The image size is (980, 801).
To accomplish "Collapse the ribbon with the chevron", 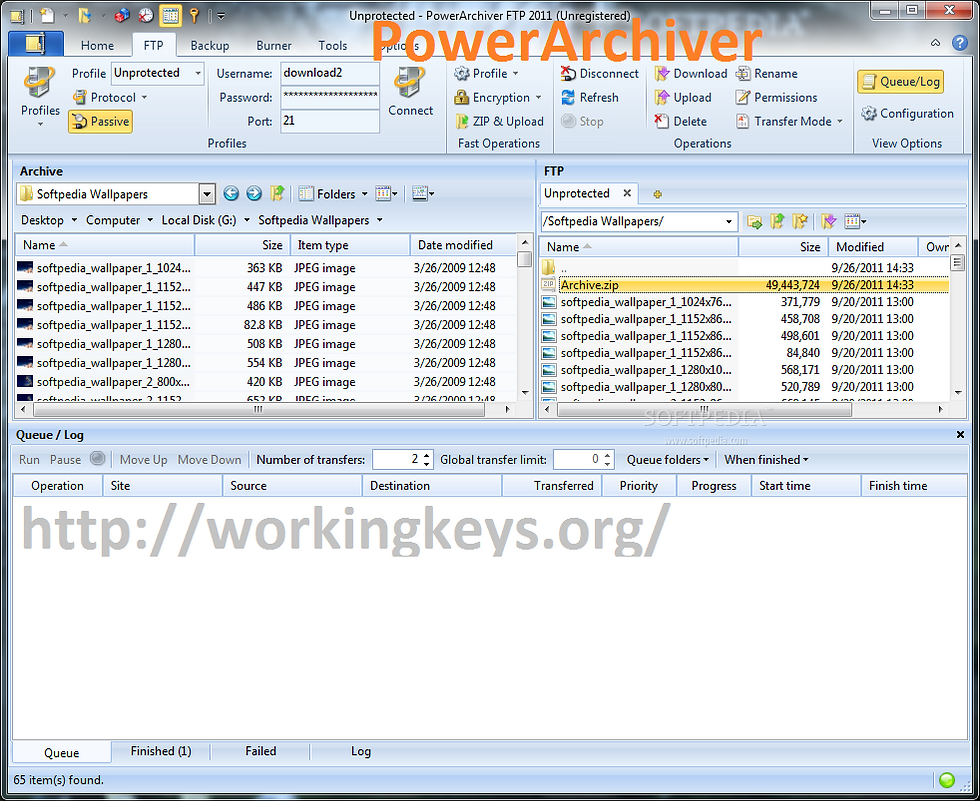I will pyautogui.click(x=935, y=43).
